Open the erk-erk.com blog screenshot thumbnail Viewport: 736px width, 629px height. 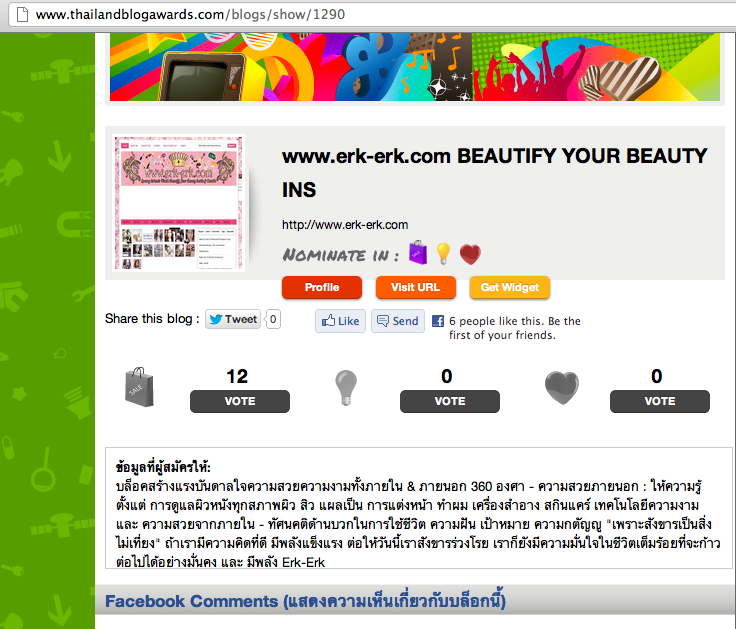[x=179, y=203]
